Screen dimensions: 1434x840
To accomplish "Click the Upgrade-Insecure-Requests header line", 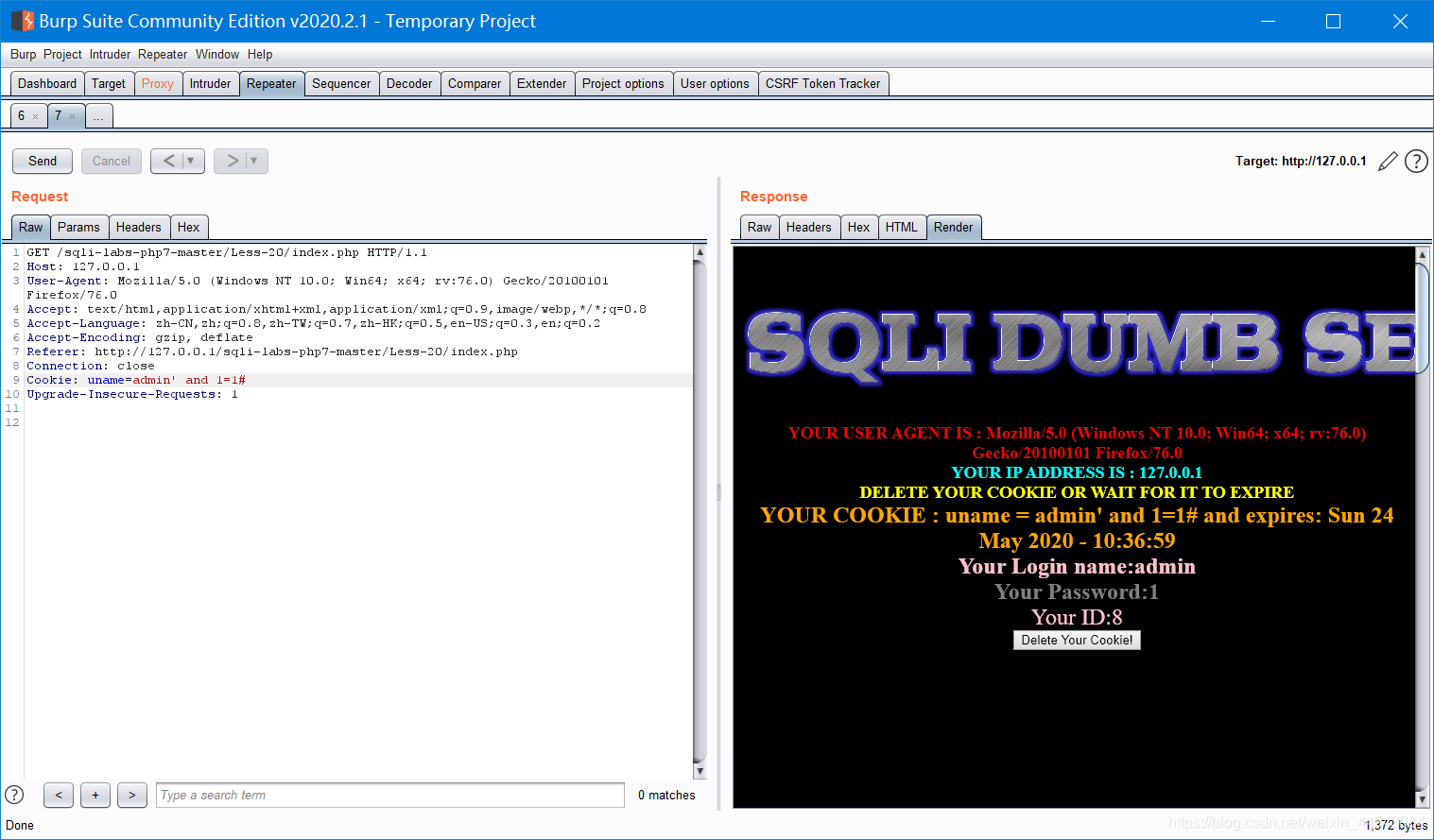I will (x=132, y=394).
